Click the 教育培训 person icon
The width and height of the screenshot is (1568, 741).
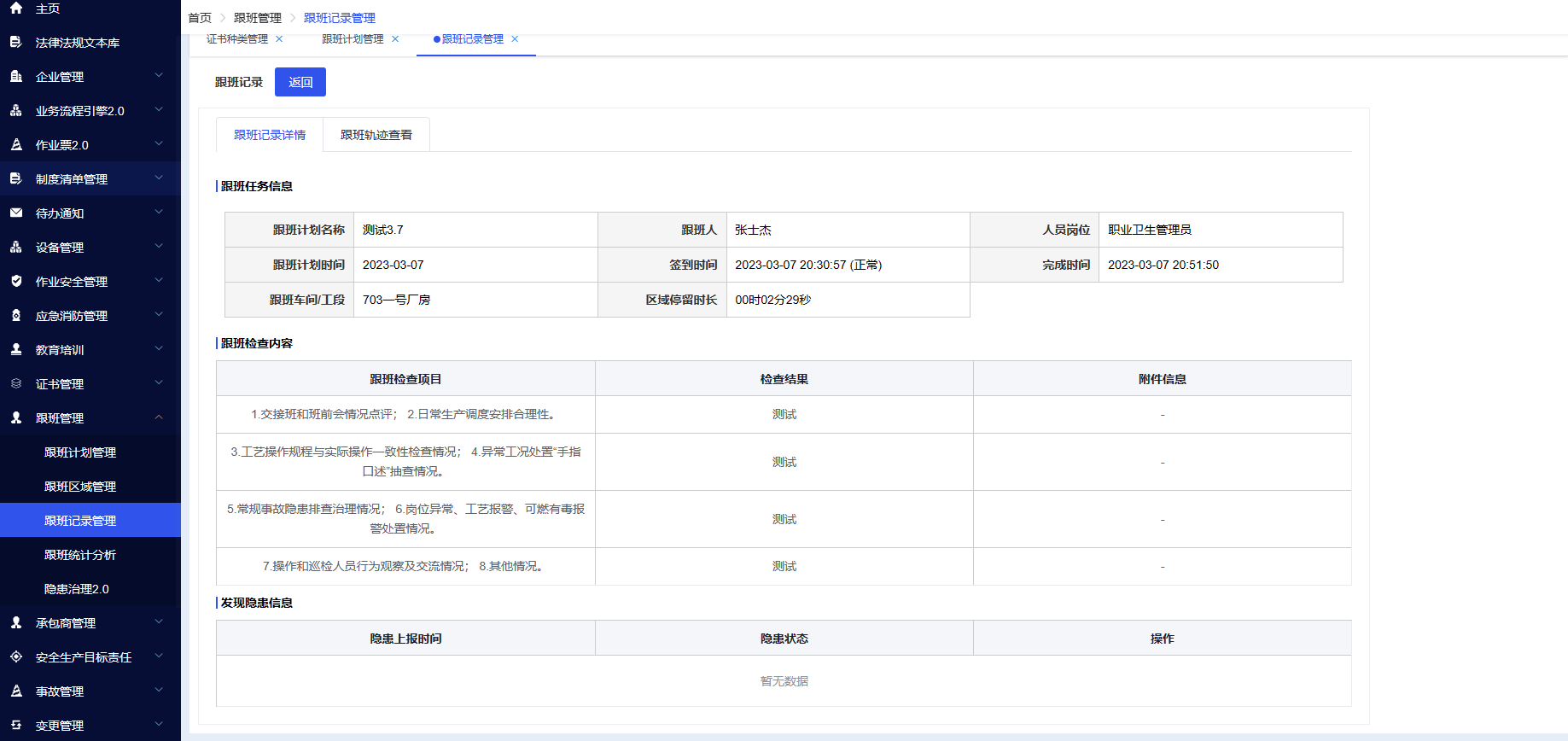(16, 349)
